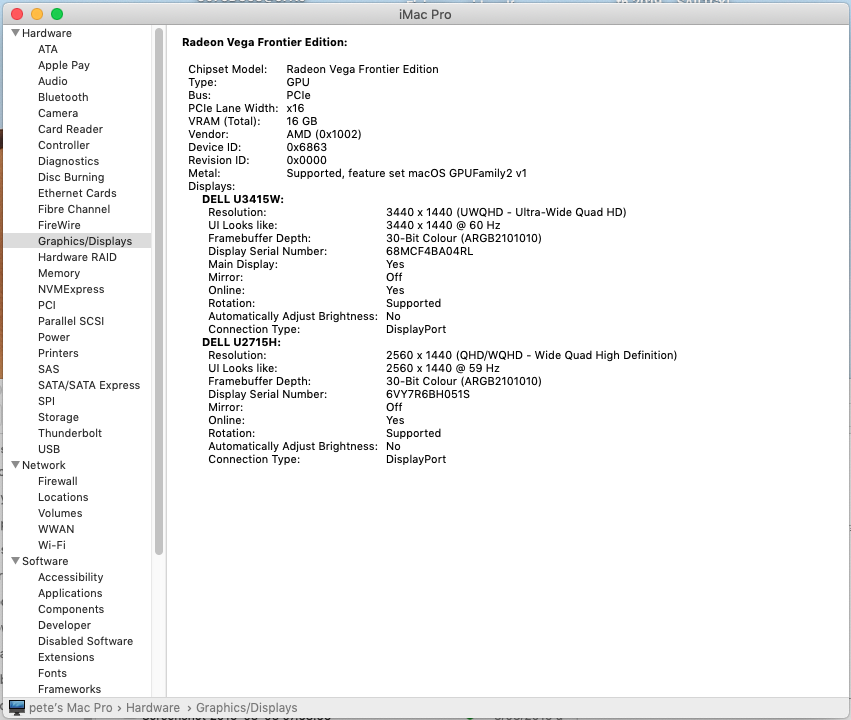The height and width of the screenshot is (720, 851).
Task: Open the Camera entry
Action: coord(58,113)
